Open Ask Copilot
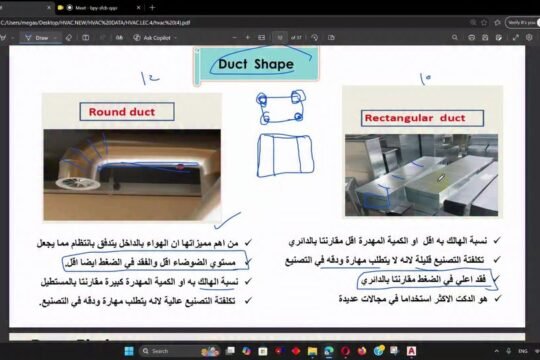The width and height of the screenshot is (540, 360). 153,38
